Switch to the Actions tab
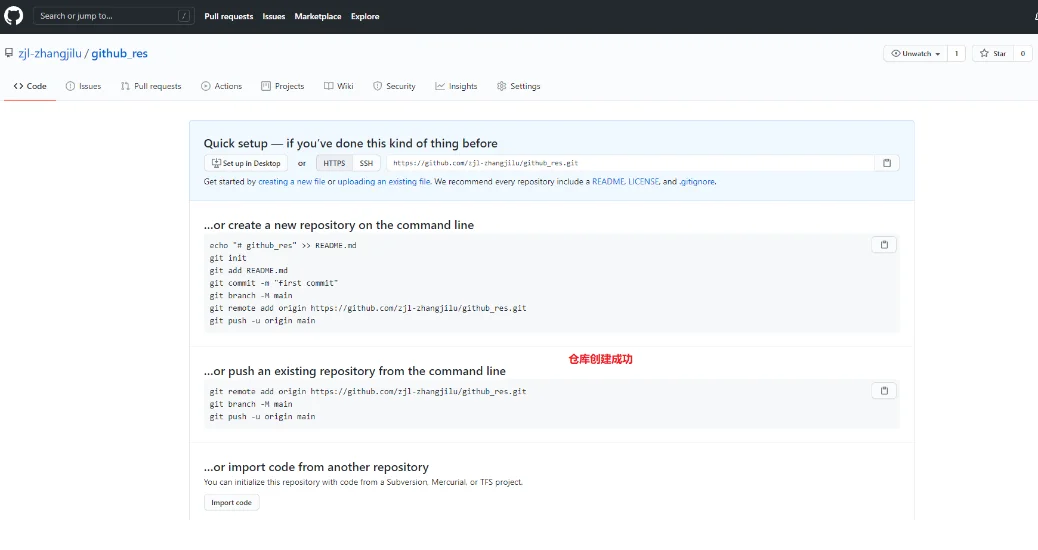 point(221,86)
